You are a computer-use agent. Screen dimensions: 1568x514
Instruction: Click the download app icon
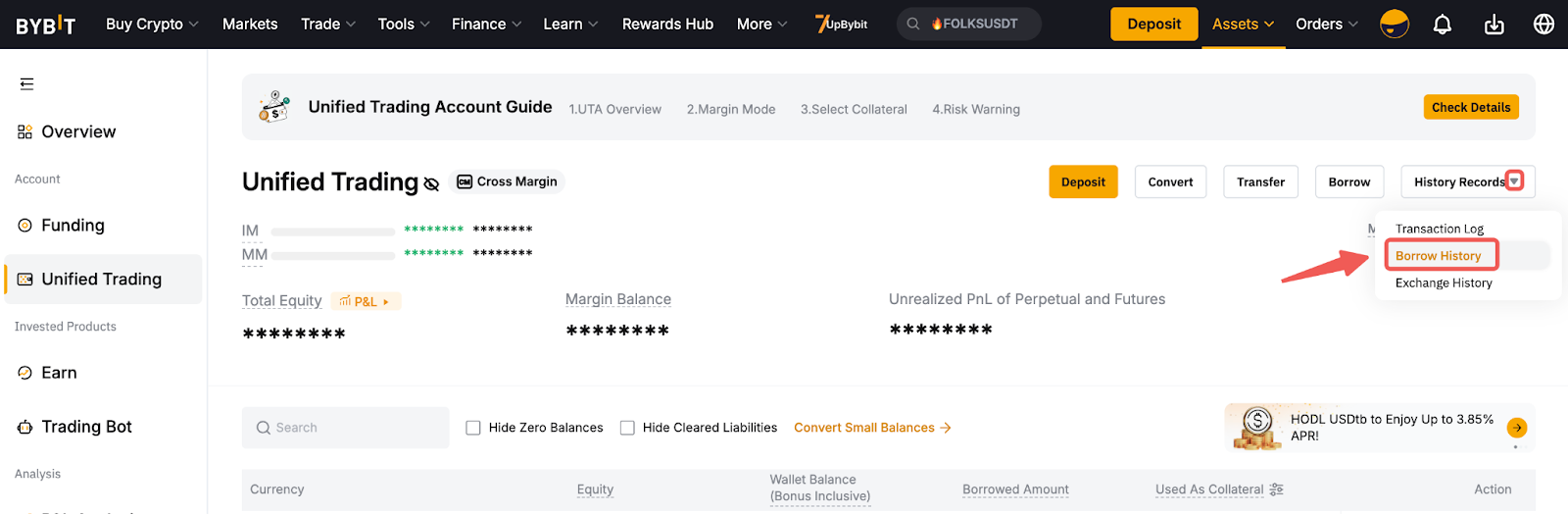pyautogui.click(x=1494, y=25)
